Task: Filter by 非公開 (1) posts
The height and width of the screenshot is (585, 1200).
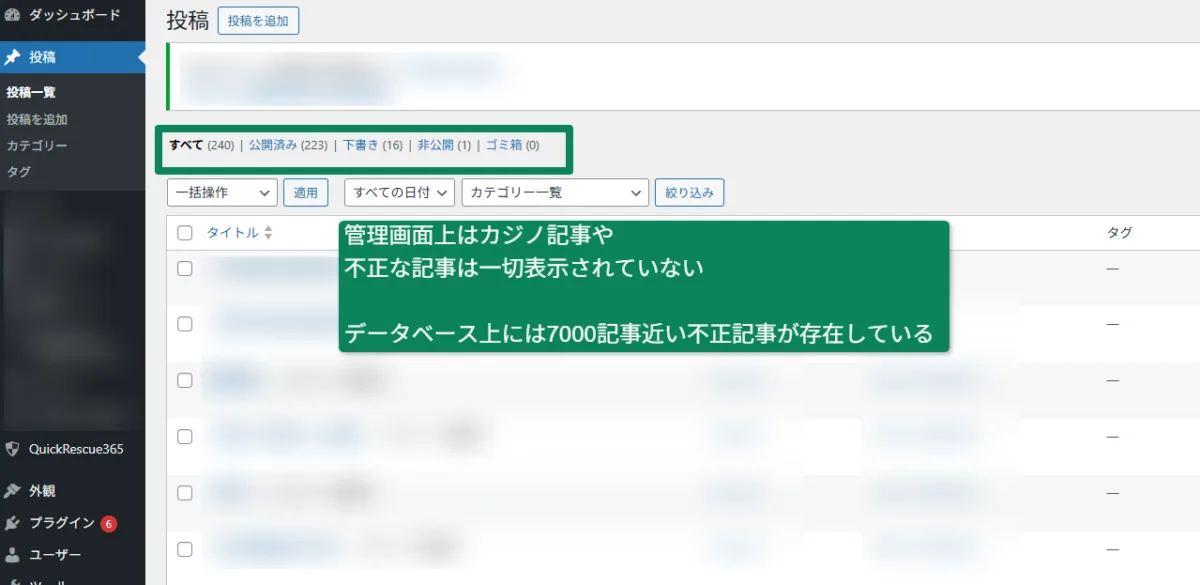Action: pos(444,145)
